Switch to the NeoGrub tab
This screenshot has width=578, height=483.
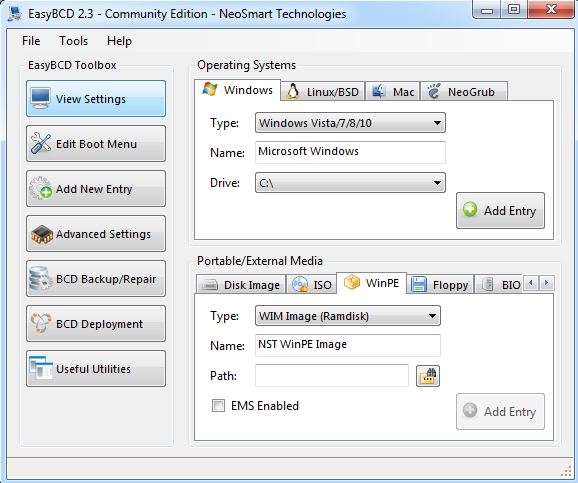click(464, 91)
